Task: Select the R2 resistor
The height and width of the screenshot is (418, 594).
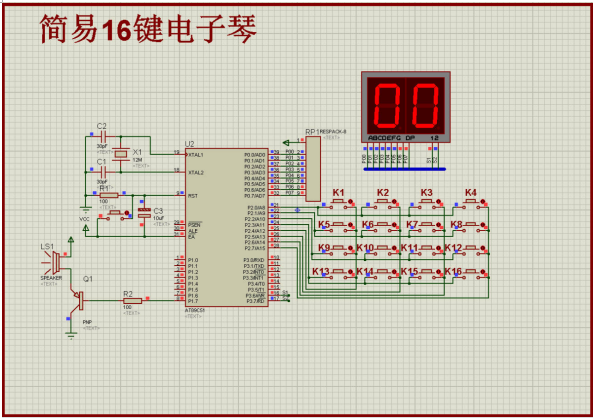Action: pos(133,301)
